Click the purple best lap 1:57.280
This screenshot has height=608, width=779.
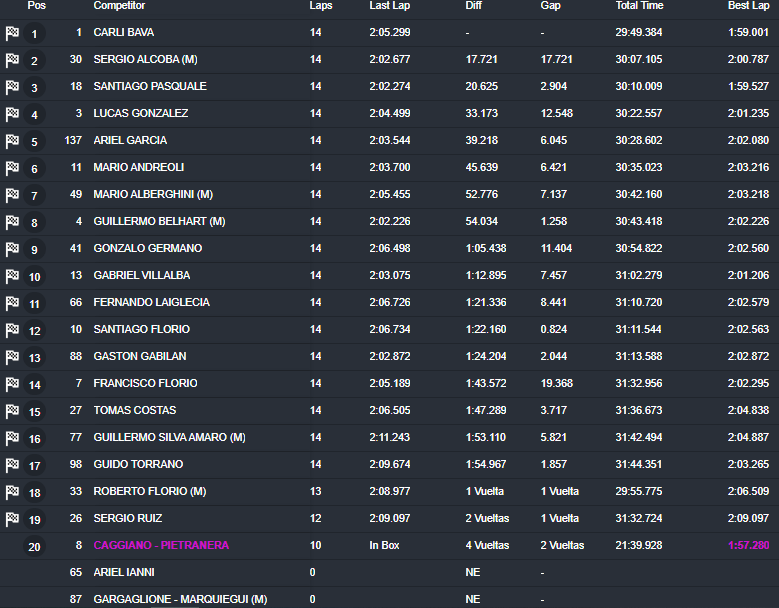coord(747,546)
